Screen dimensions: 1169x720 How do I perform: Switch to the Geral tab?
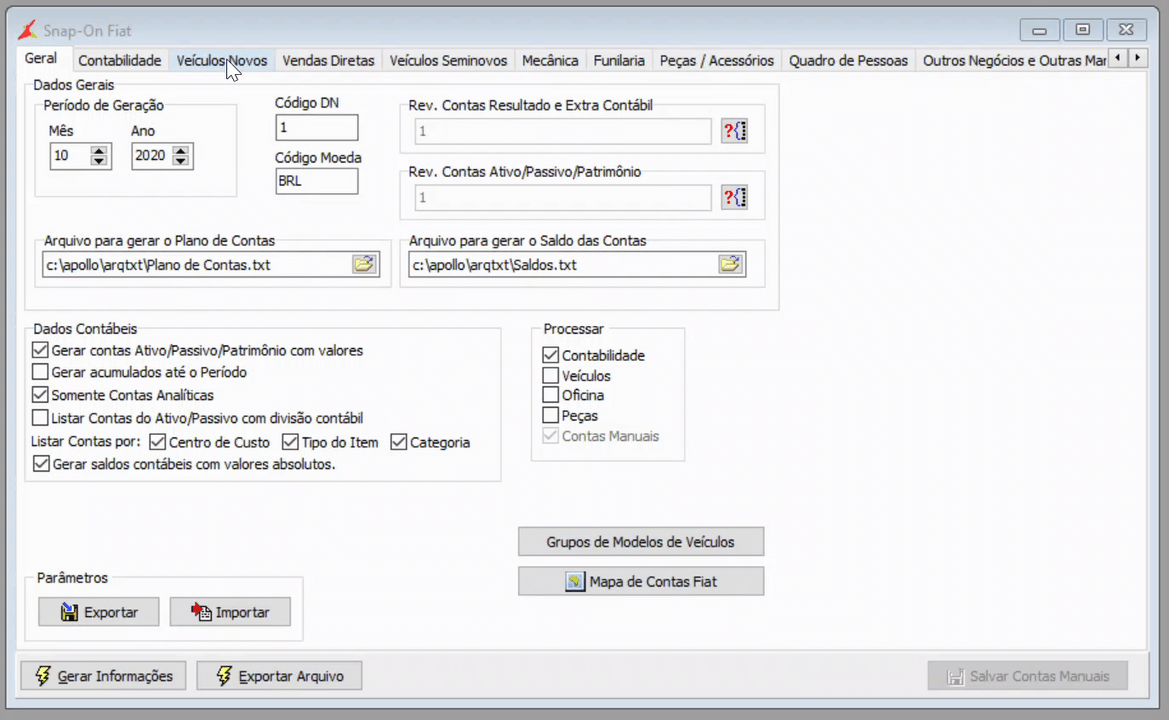coord(41,58)
